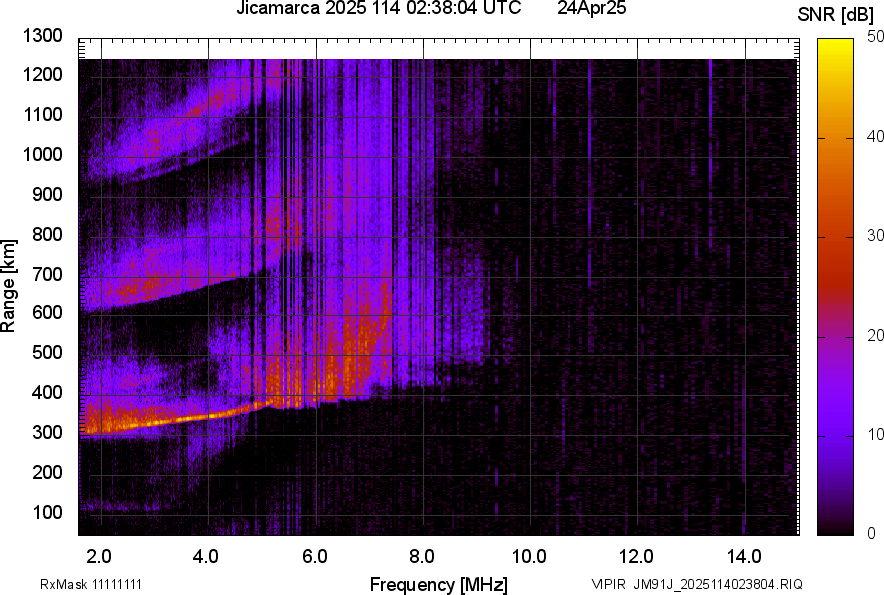This screenshot has height=595, width=884.
Task: Click the range tick label '100'
Action: pos(47,512)
